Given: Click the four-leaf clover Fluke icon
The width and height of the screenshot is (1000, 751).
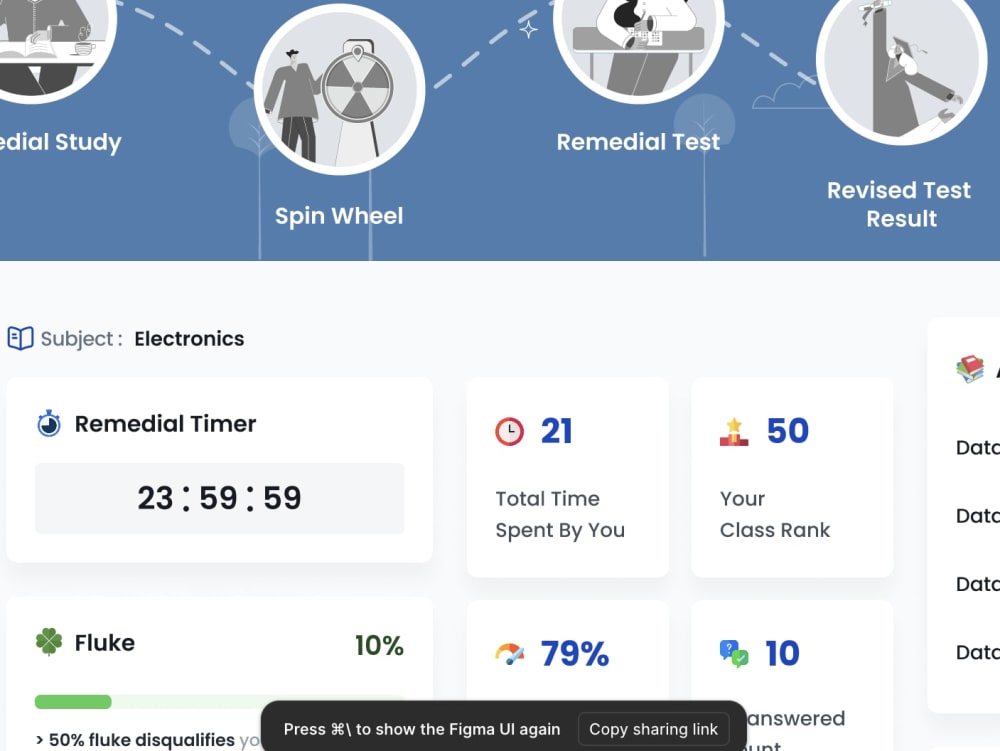Looking at the screenshot, I should (49, 642).
